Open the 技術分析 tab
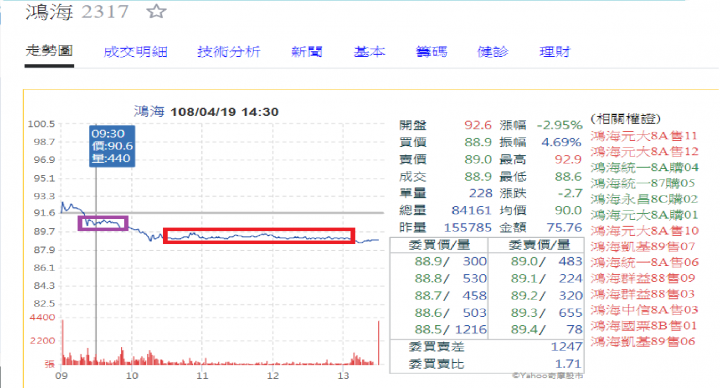 click(229, 52)
